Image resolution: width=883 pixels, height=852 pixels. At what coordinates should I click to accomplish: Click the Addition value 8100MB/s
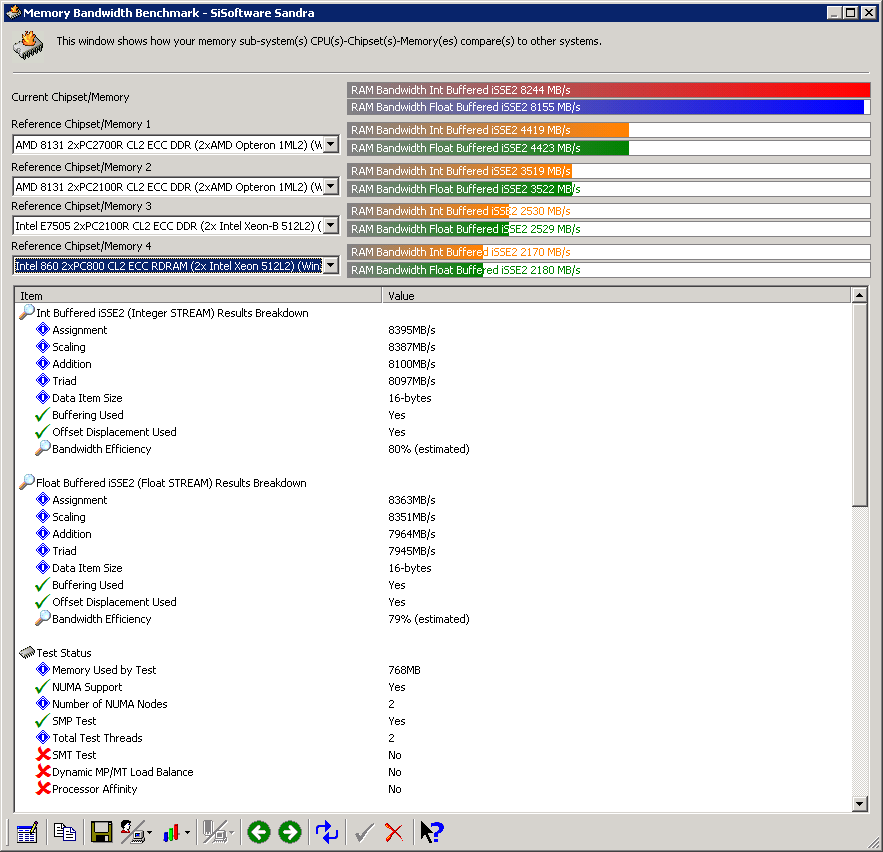point(412,364)
